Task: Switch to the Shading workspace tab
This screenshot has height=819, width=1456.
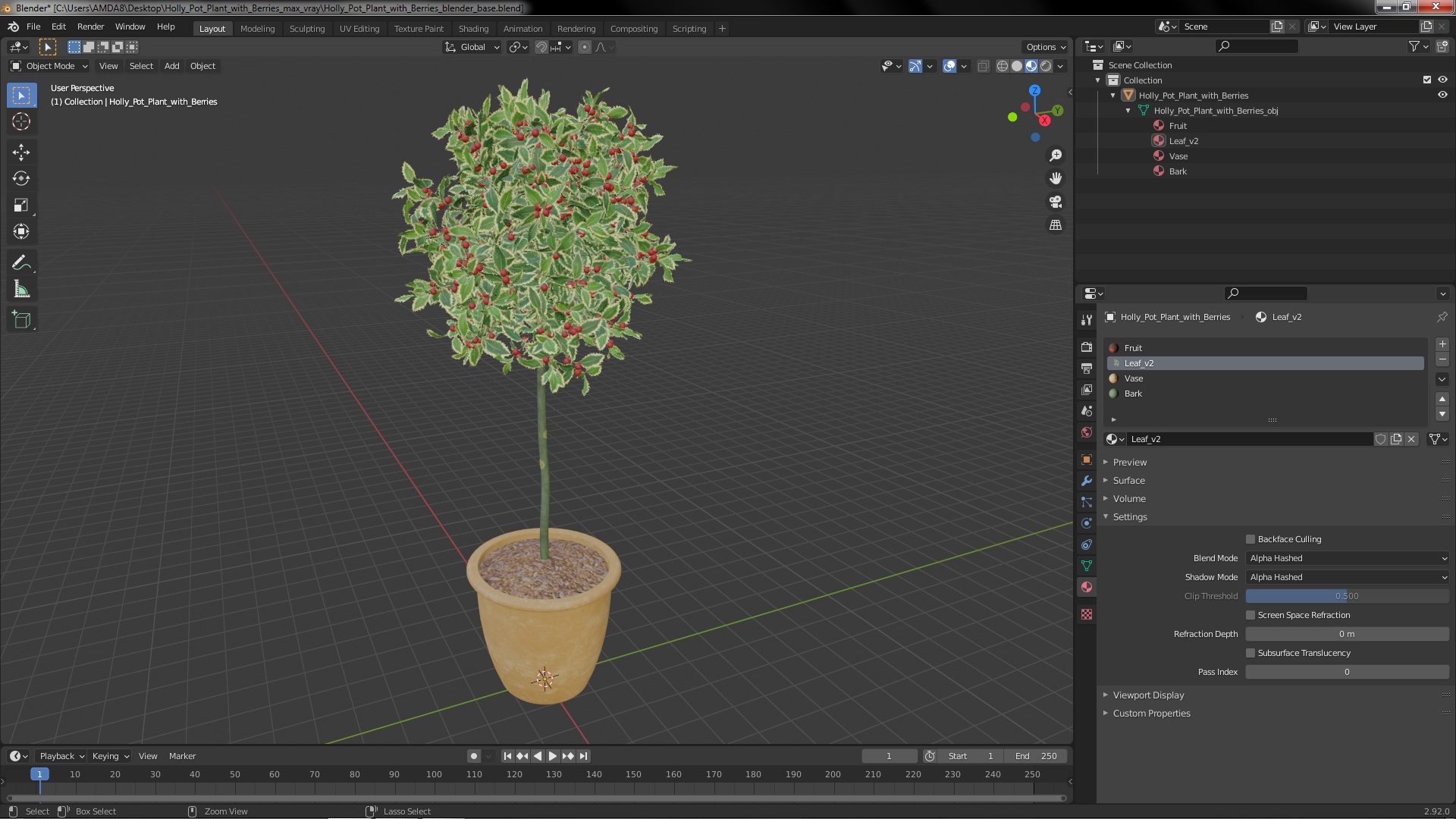Action: (x=473, y=28)
